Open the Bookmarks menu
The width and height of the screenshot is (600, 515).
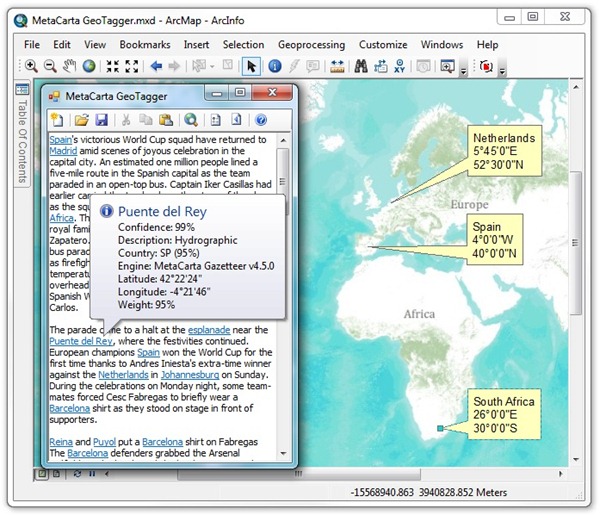[x=144, y=45]
